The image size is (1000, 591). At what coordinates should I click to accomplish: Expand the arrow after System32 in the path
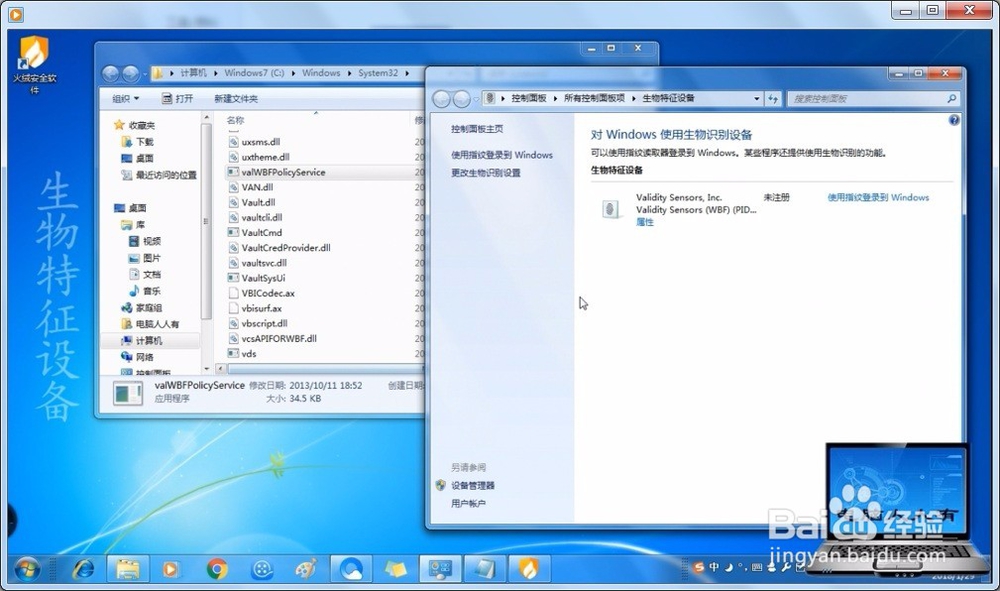tap(407, 73)
